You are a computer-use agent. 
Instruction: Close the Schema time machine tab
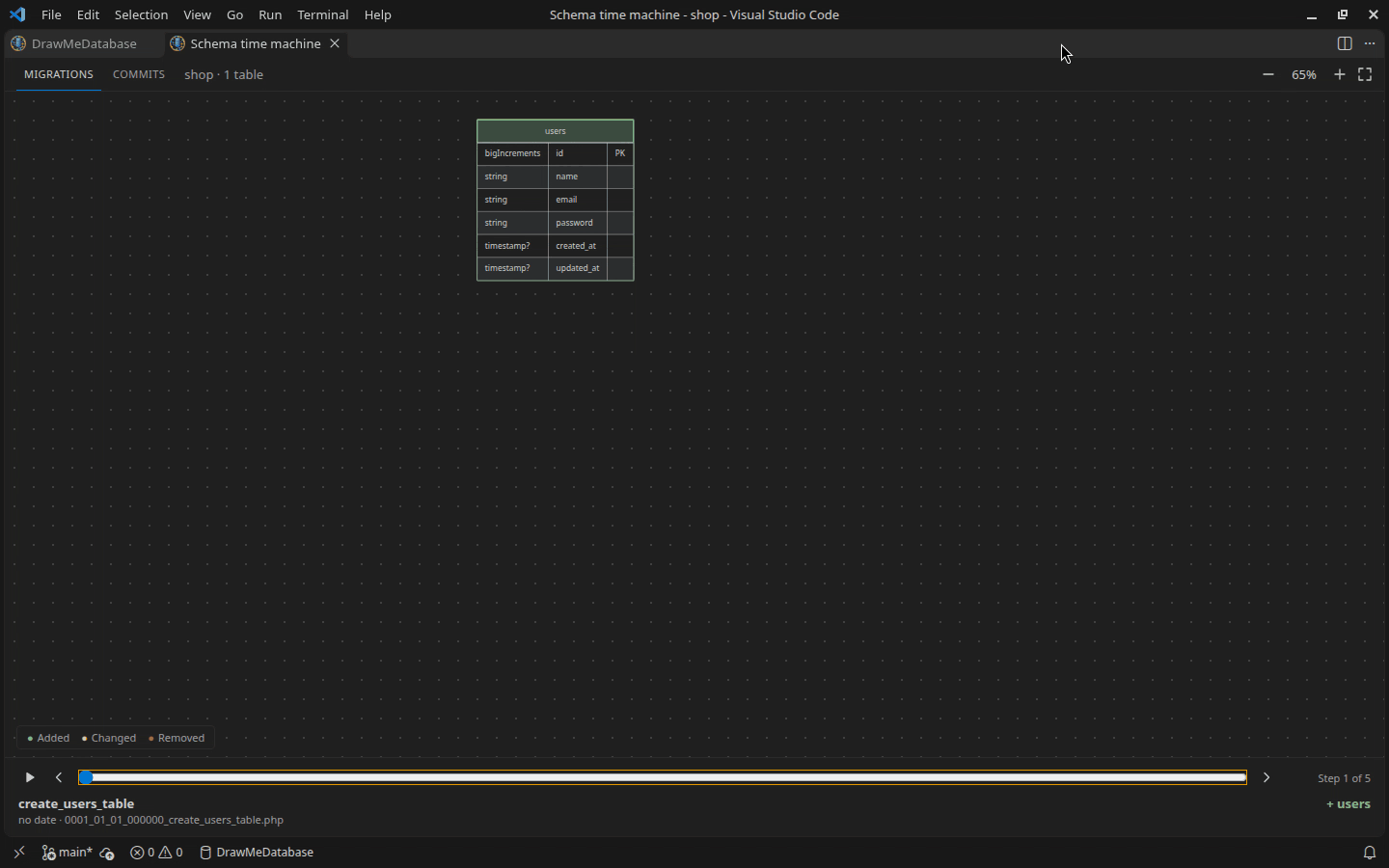[335, 43]
